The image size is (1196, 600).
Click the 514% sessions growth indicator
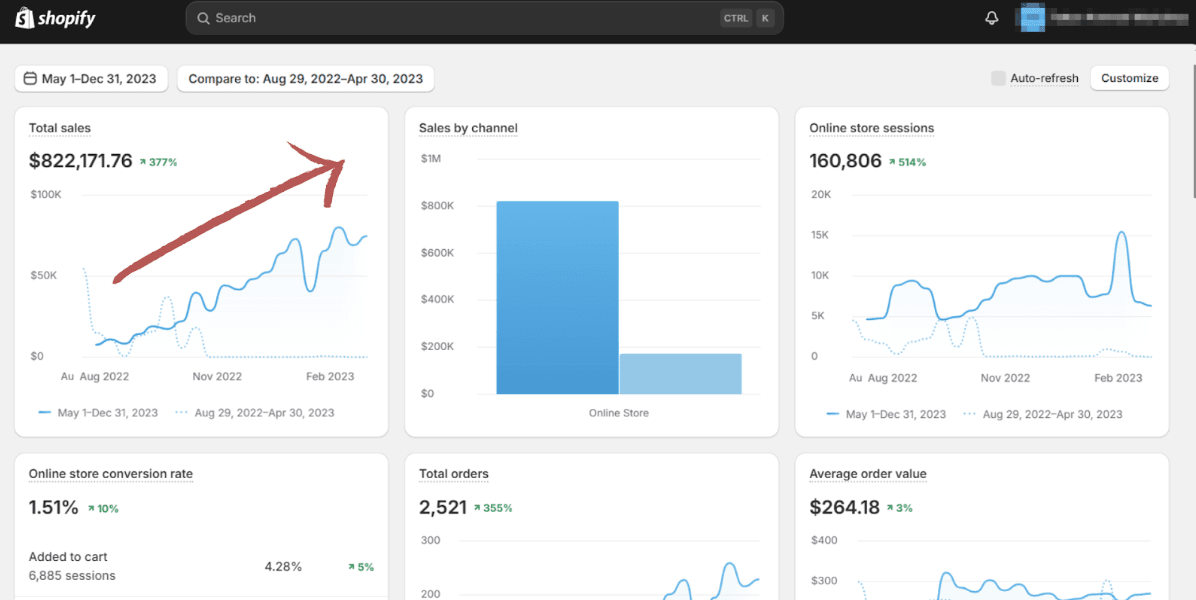[907, 162]
